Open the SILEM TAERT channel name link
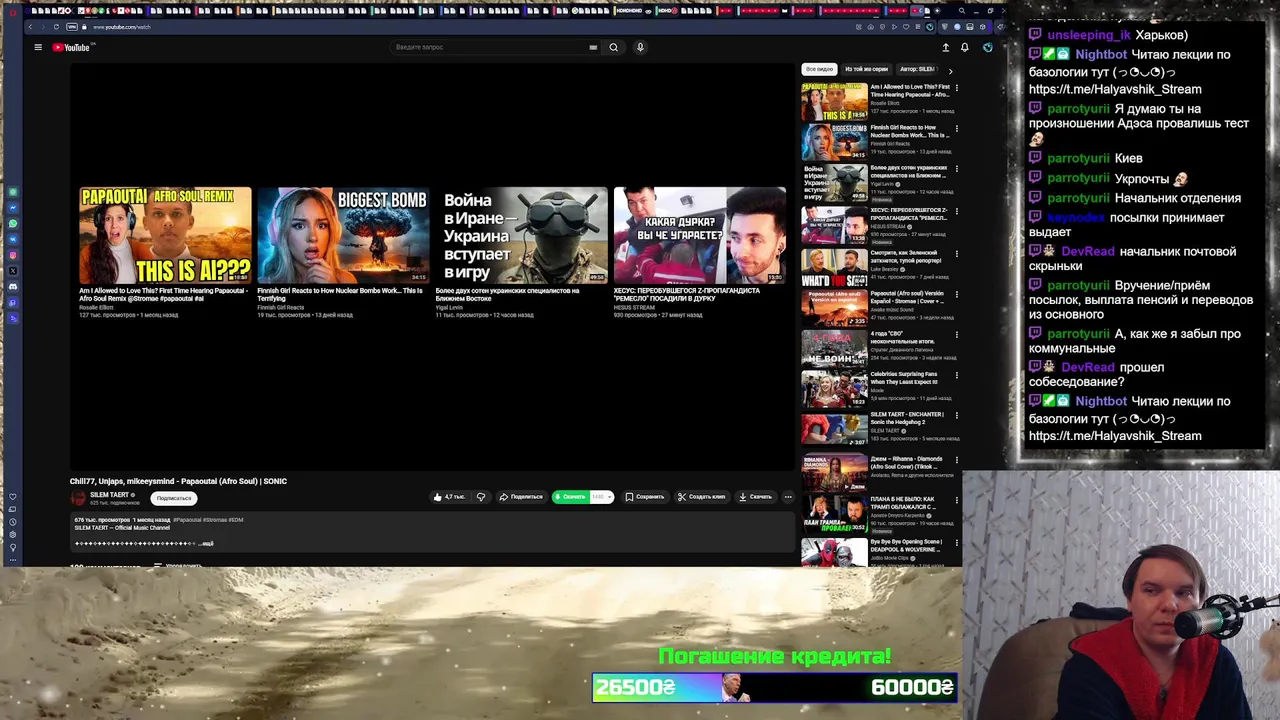This screenshot has height=720, width=1280. coord(109,495)
